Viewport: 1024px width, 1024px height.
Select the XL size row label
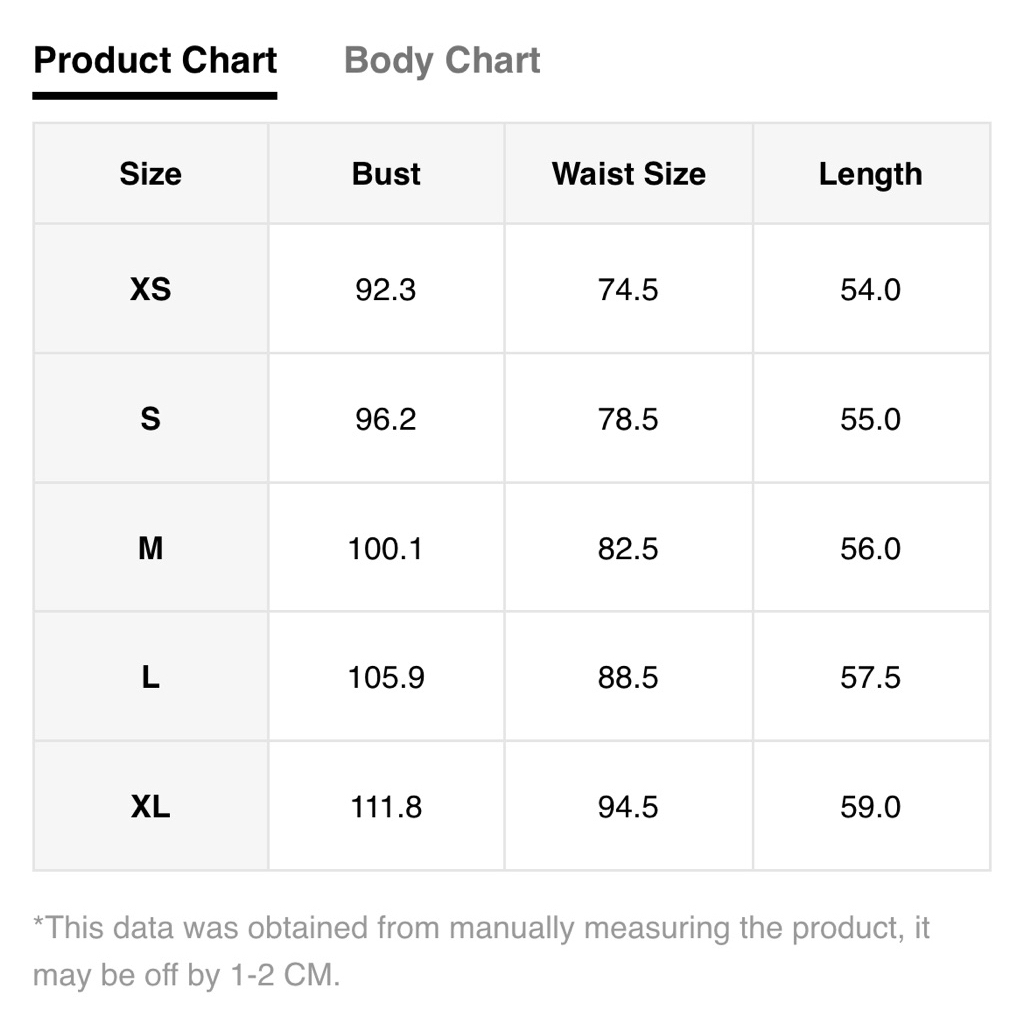[151, 807]
